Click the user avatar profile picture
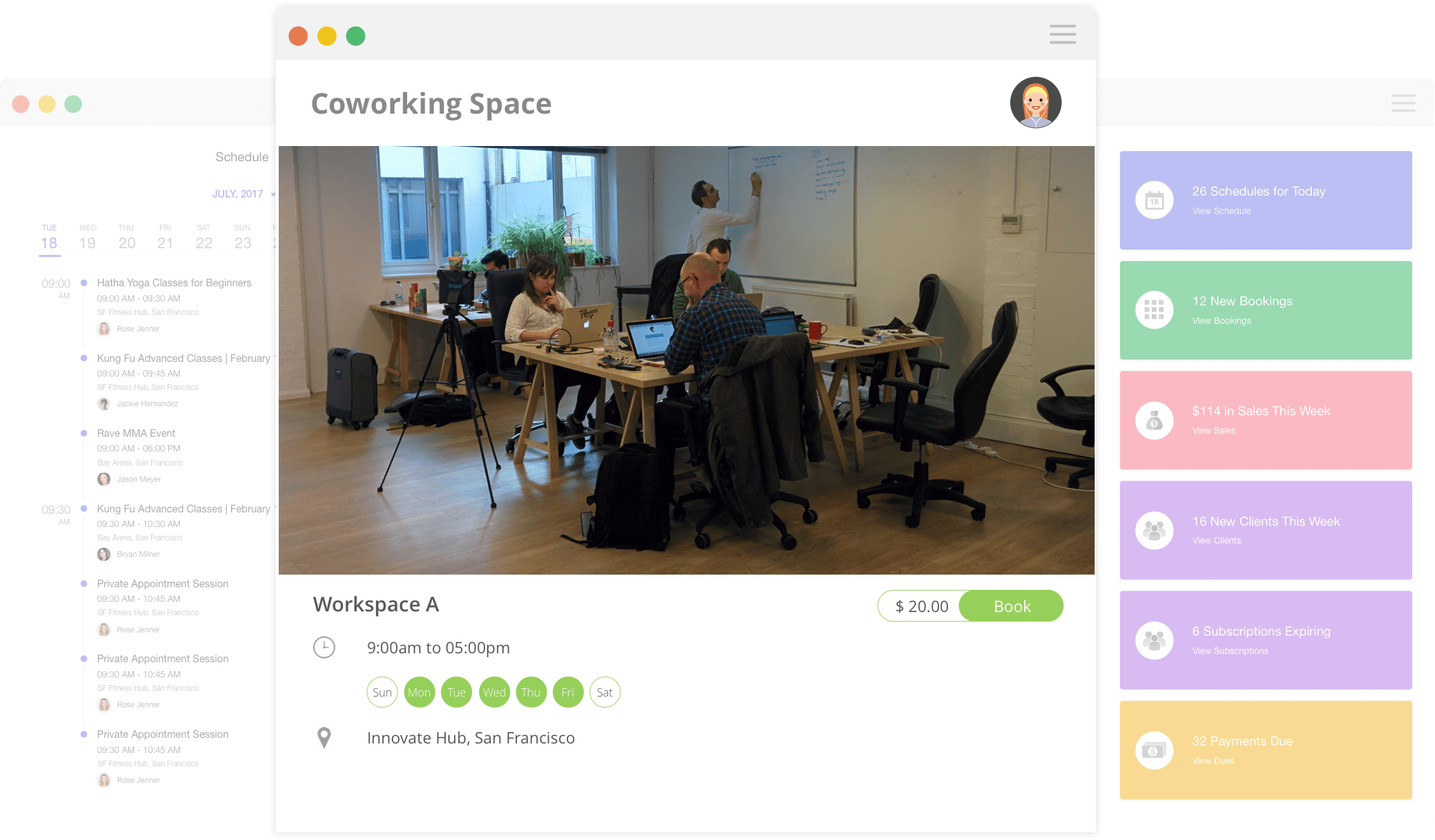This screenshot has width=1435, height=840. click(1036, 103)
